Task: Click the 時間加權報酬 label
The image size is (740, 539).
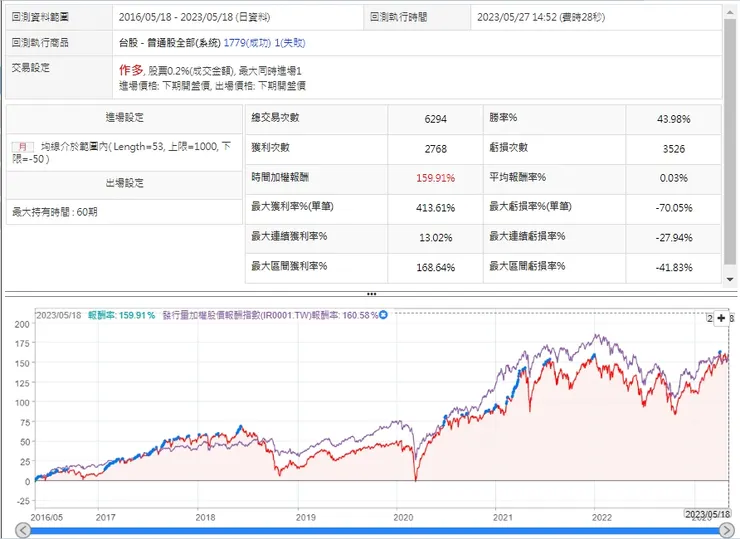Action: [280, 177]
